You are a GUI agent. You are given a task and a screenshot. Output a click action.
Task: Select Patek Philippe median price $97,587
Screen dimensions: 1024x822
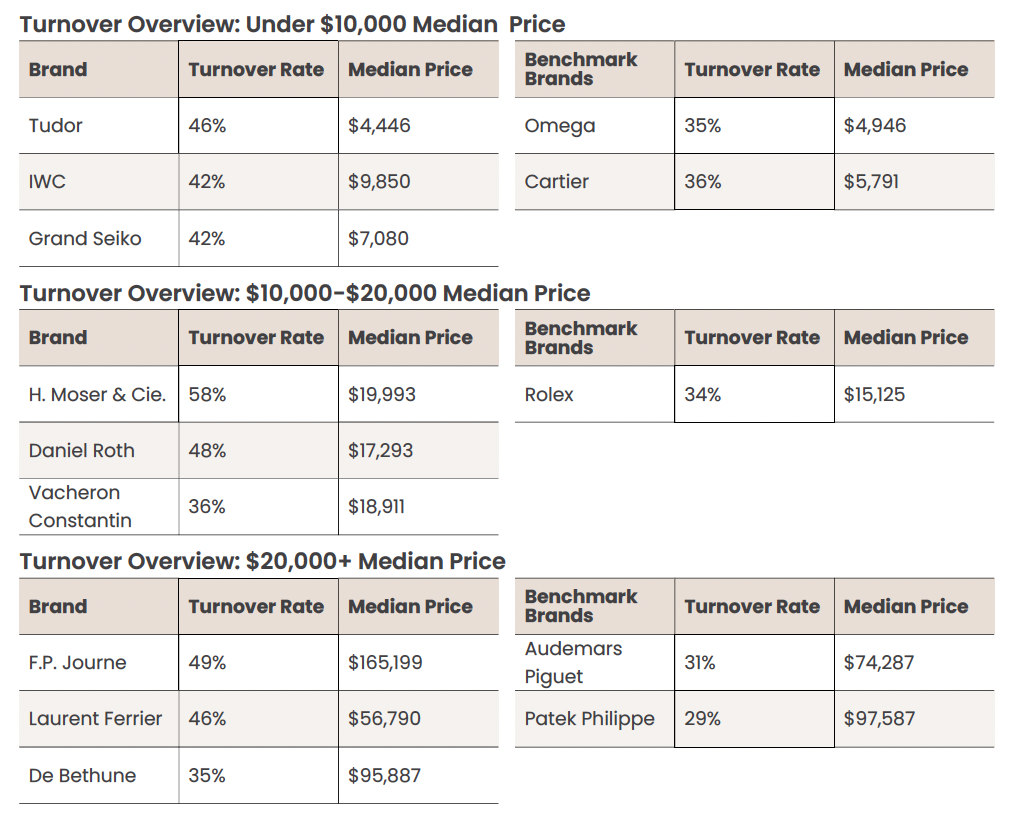click(x=879, y=719)
